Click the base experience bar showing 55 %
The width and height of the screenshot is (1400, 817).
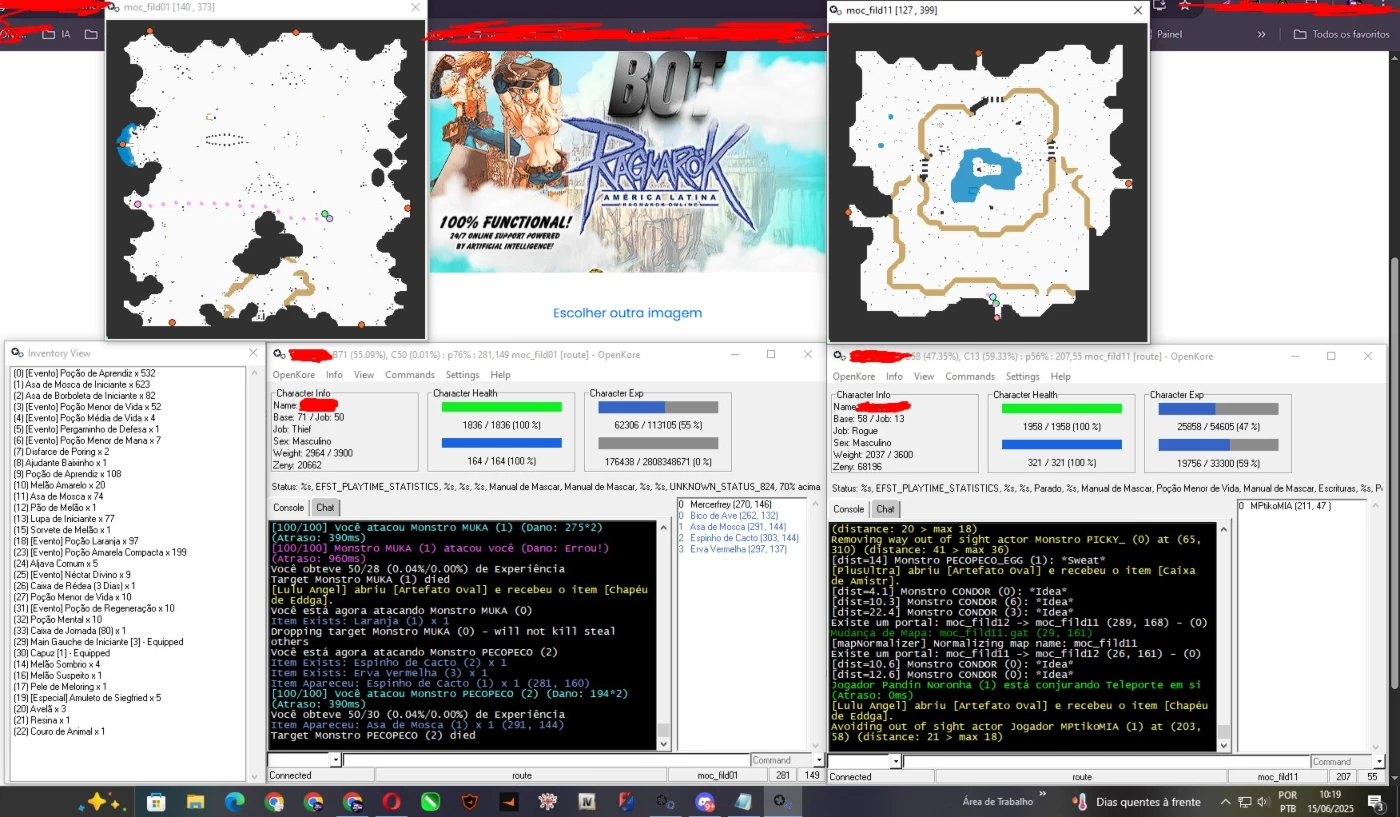click(658, 407)
